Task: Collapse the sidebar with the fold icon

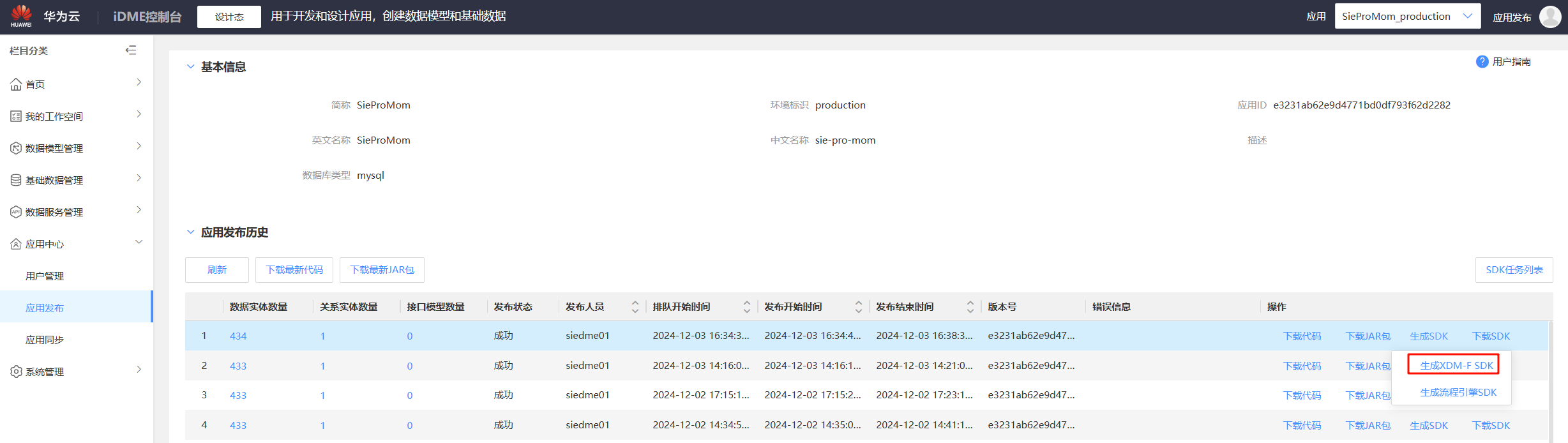Action: coord(131,50)
